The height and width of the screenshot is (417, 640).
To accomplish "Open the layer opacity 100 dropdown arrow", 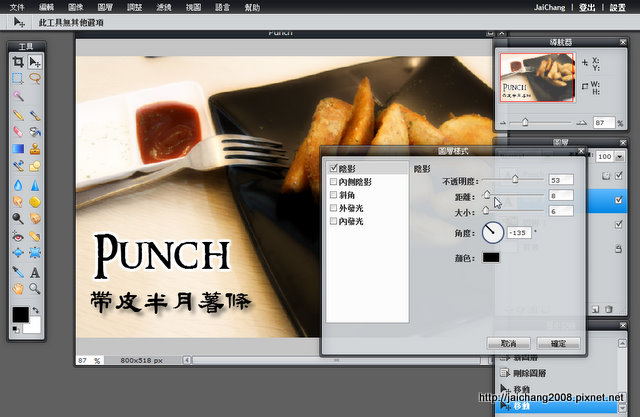I will pyautogui.click(x=620, y=157).
